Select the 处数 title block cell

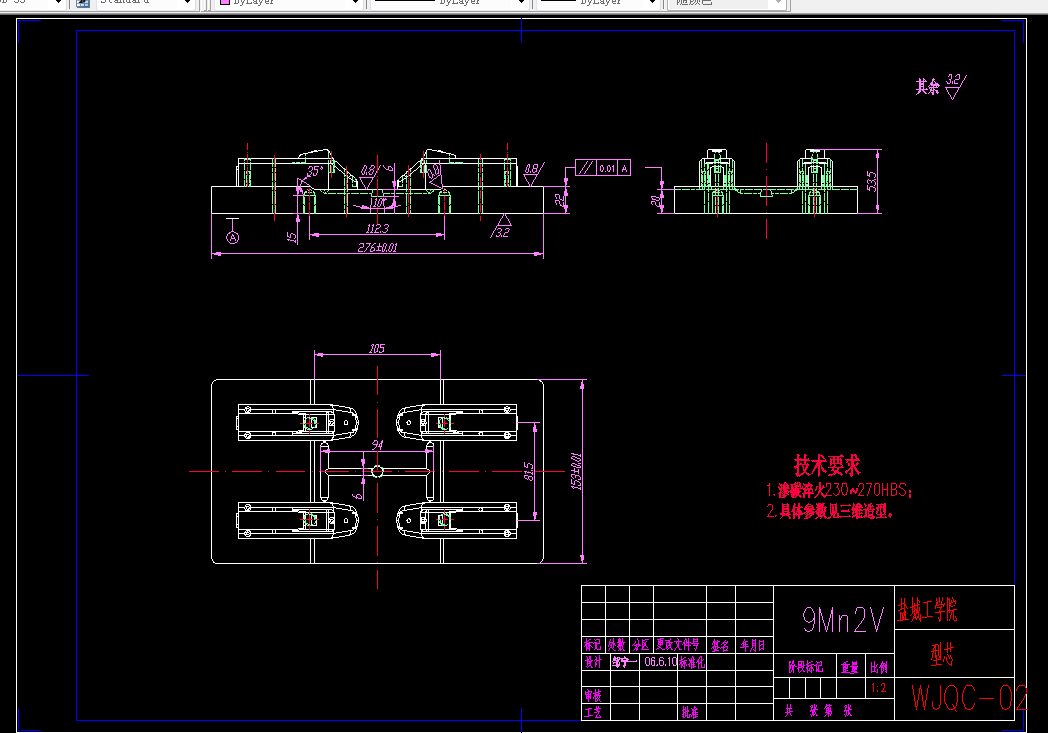pyautogui.click(x=616, y=645)
